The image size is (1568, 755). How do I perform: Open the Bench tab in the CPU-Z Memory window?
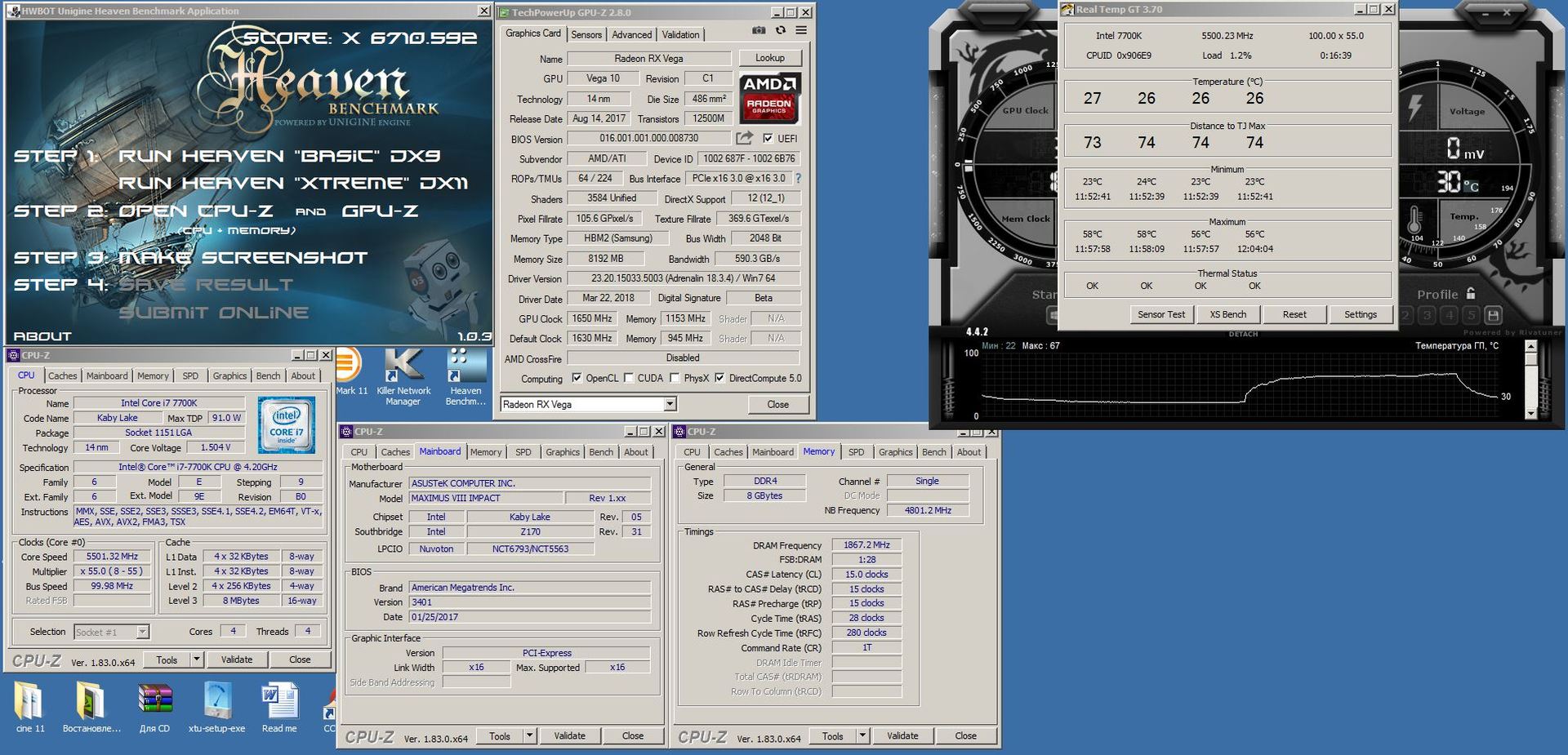click(934, 452)
